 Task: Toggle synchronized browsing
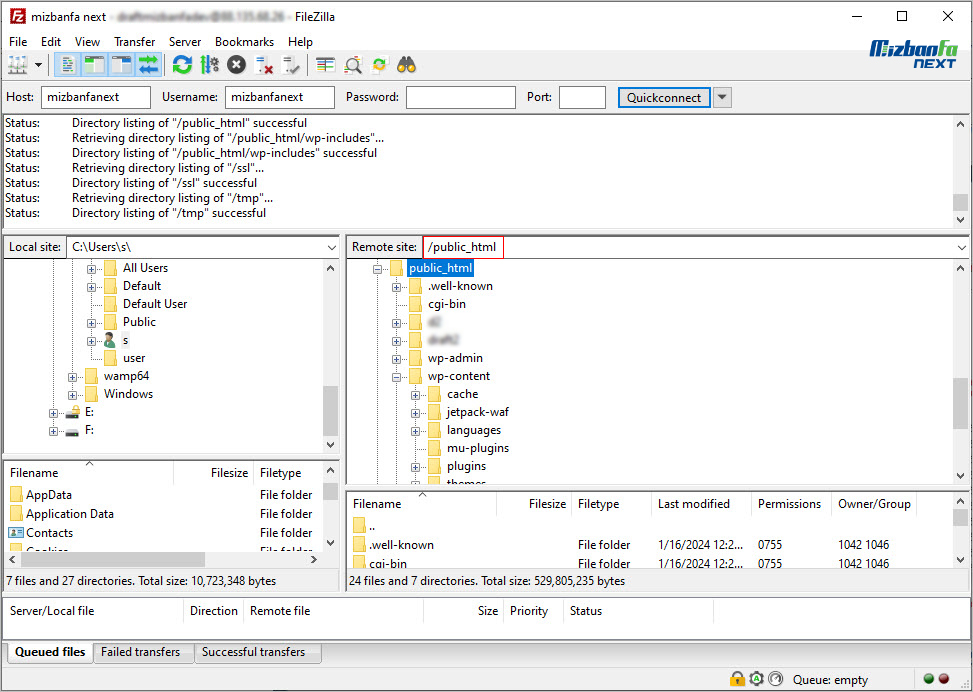(379, 65)
